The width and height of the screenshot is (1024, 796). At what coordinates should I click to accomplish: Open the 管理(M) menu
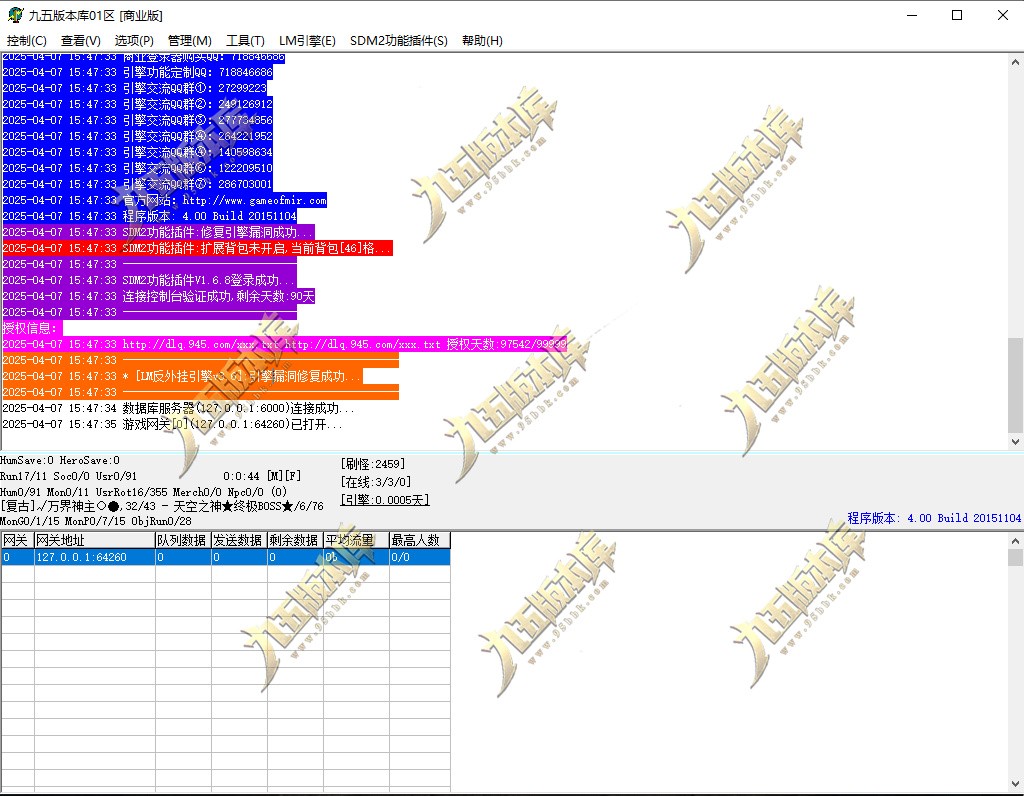(189, 40)
